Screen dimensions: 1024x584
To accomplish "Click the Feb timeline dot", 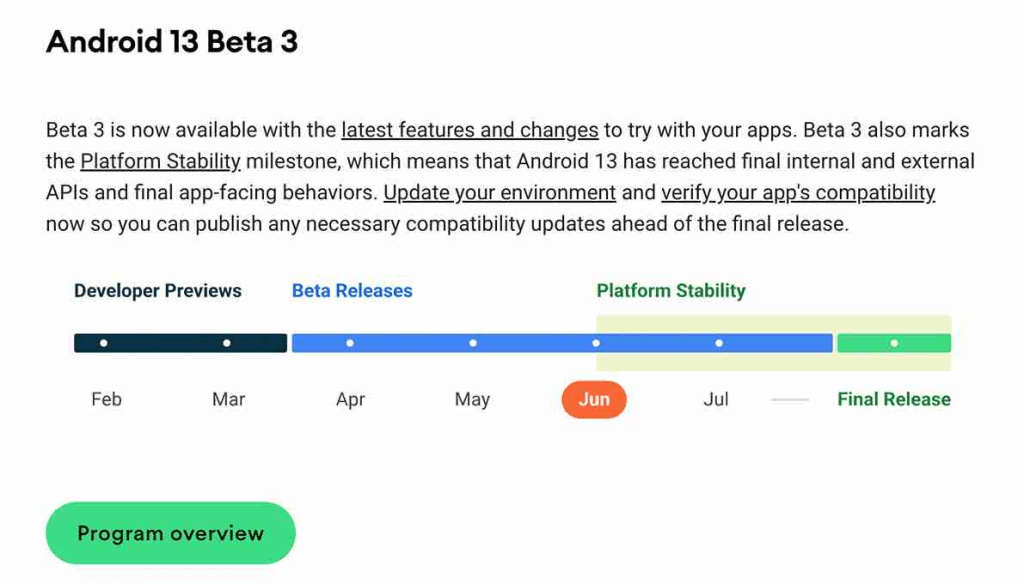I will [104, 343].
